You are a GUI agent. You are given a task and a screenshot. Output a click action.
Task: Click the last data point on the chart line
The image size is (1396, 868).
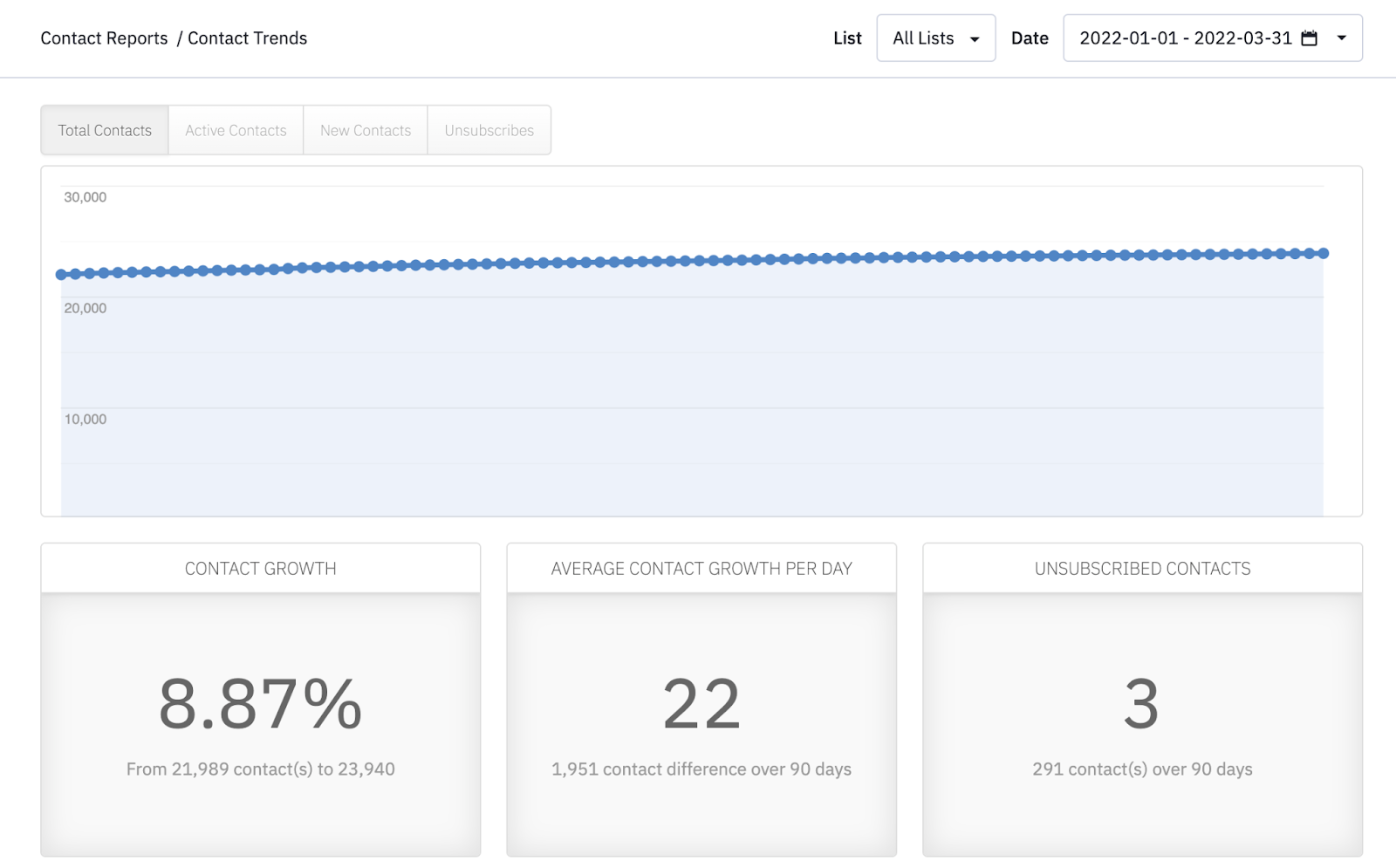pyautogui.click(x=1324, y=253)
